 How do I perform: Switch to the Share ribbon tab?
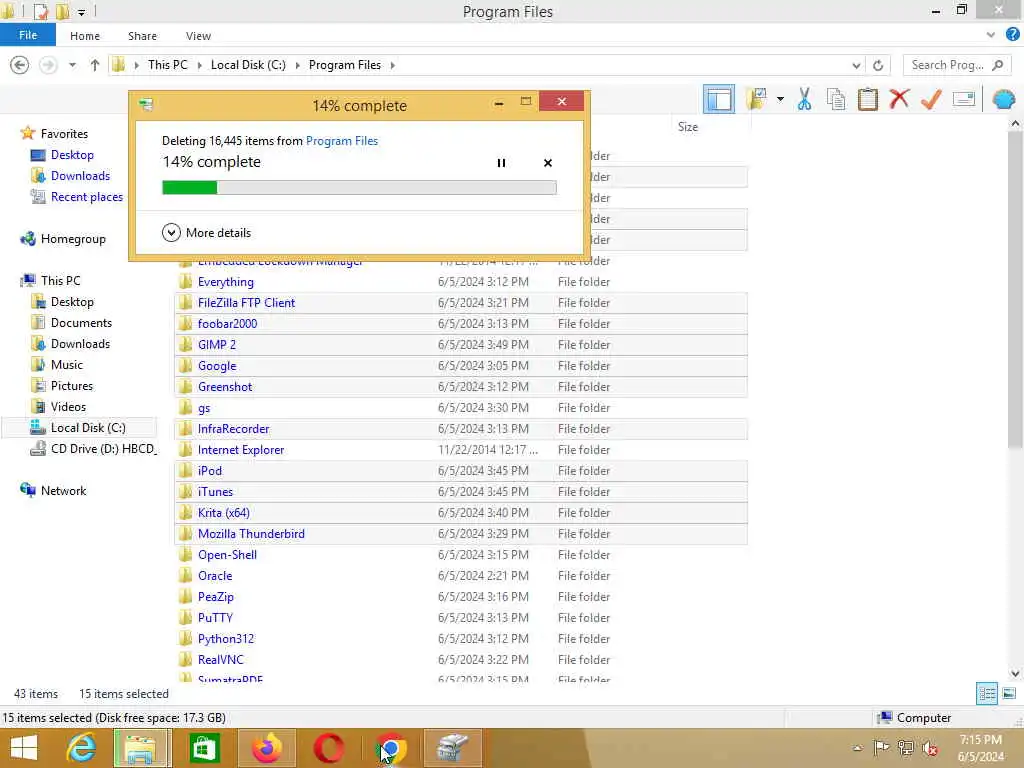(142, 36)
